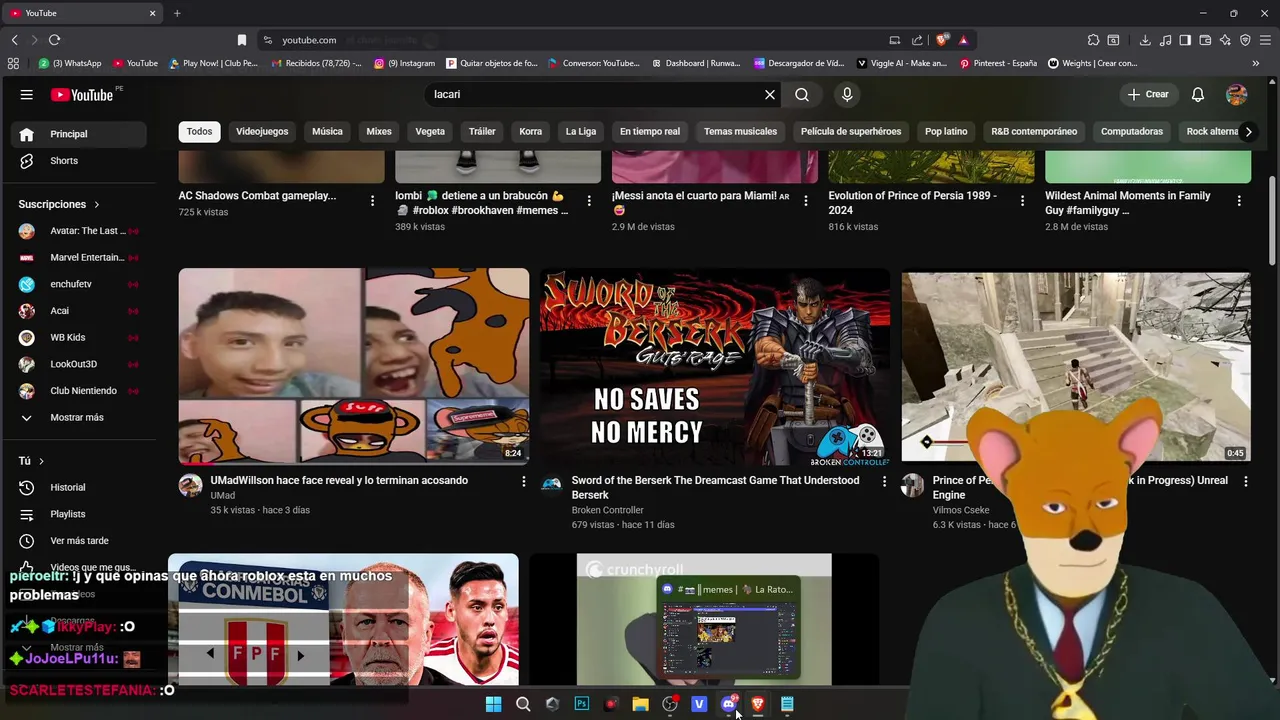Start voice search with the microphone
The height and width of the screenshot is (720, 1280).
coord(847,94)
